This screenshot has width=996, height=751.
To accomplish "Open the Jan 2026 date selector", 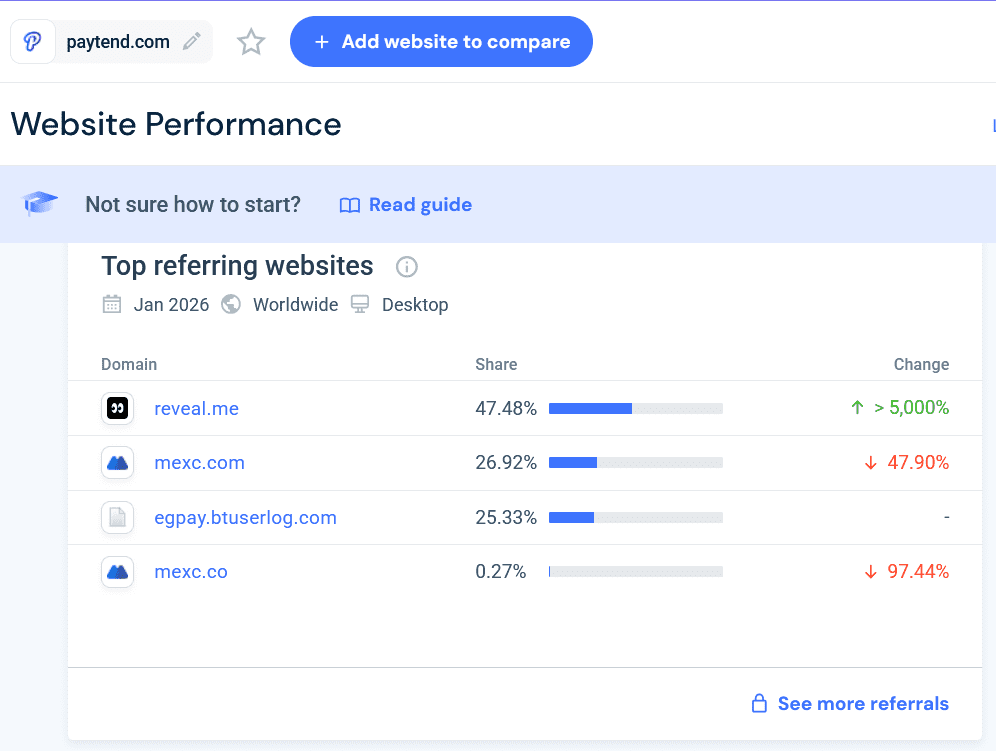I will click(x=170, y=304).
